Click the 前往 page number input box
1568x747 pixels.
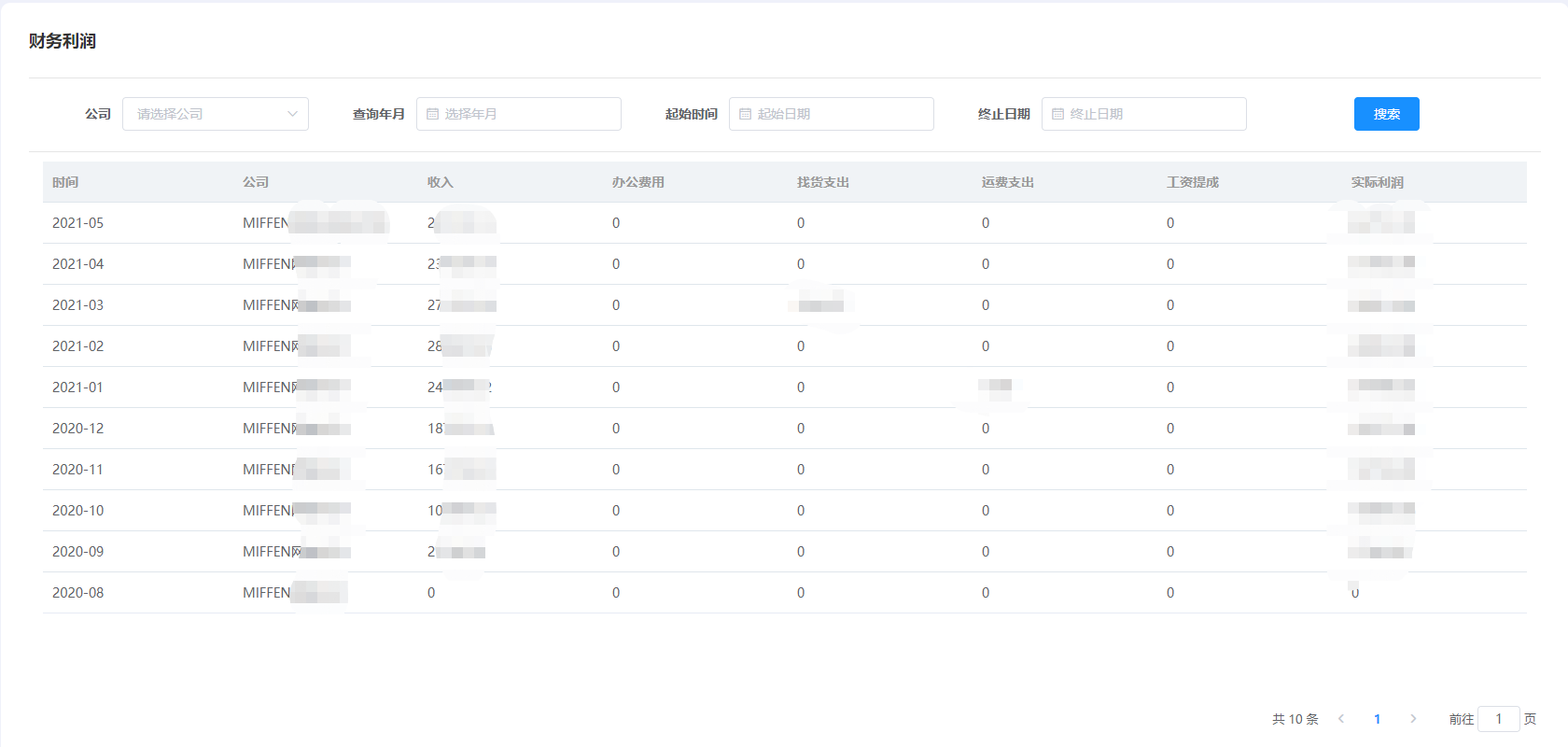click(1499, 719)
